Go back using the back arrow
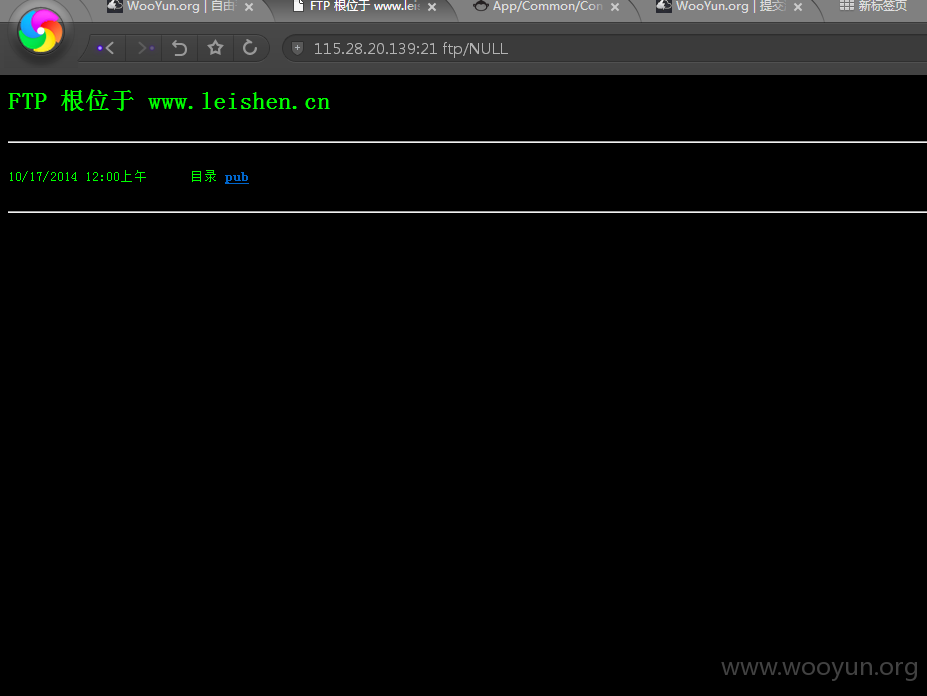Screen dimensions: 927x696 106,48
